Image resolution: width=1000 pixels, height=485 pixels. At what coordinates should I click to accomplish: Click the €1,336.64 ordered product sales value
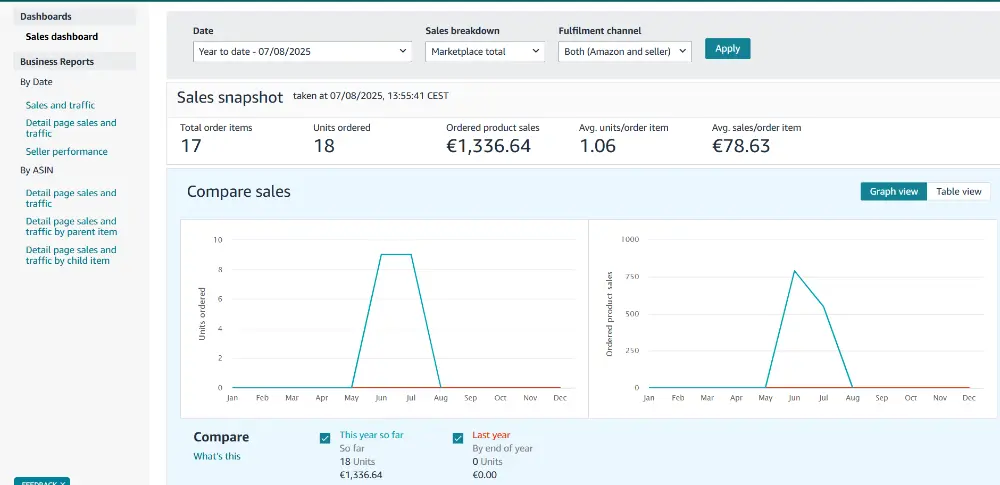(489, 146)
